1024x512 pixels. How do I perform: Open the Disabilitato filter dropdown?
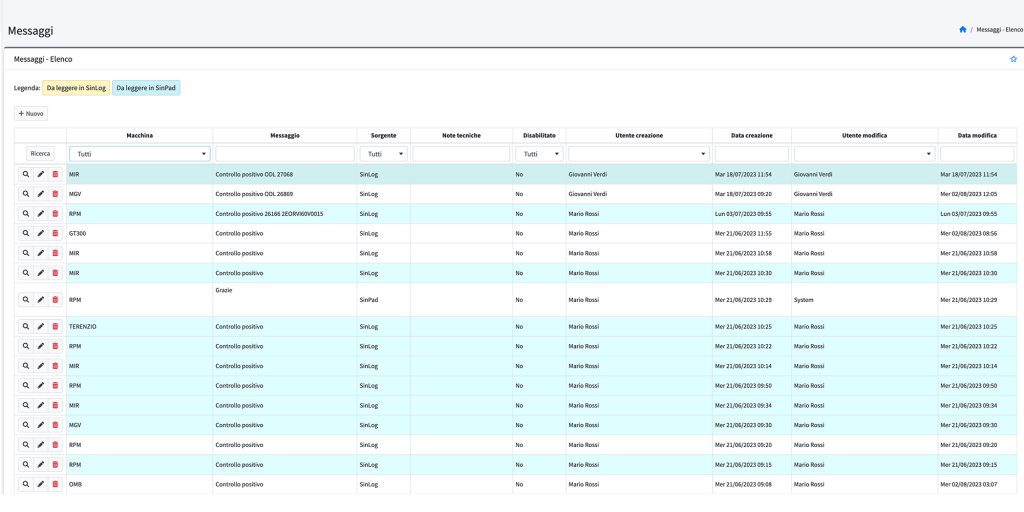539,154
